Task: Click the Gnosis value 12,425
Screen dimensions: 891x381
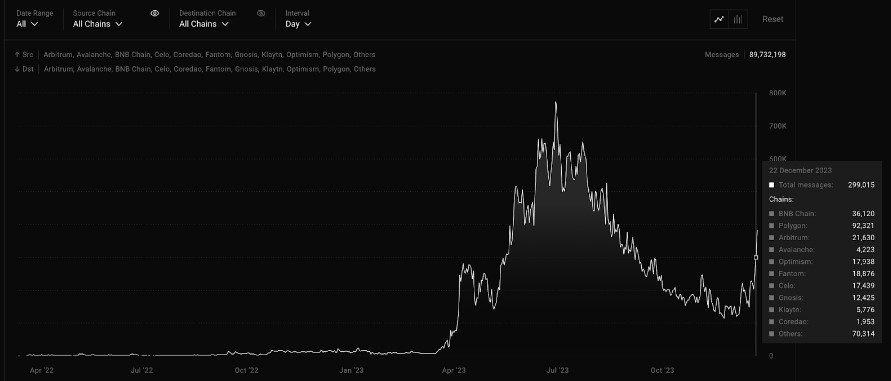Action: (x=864, y=297)
